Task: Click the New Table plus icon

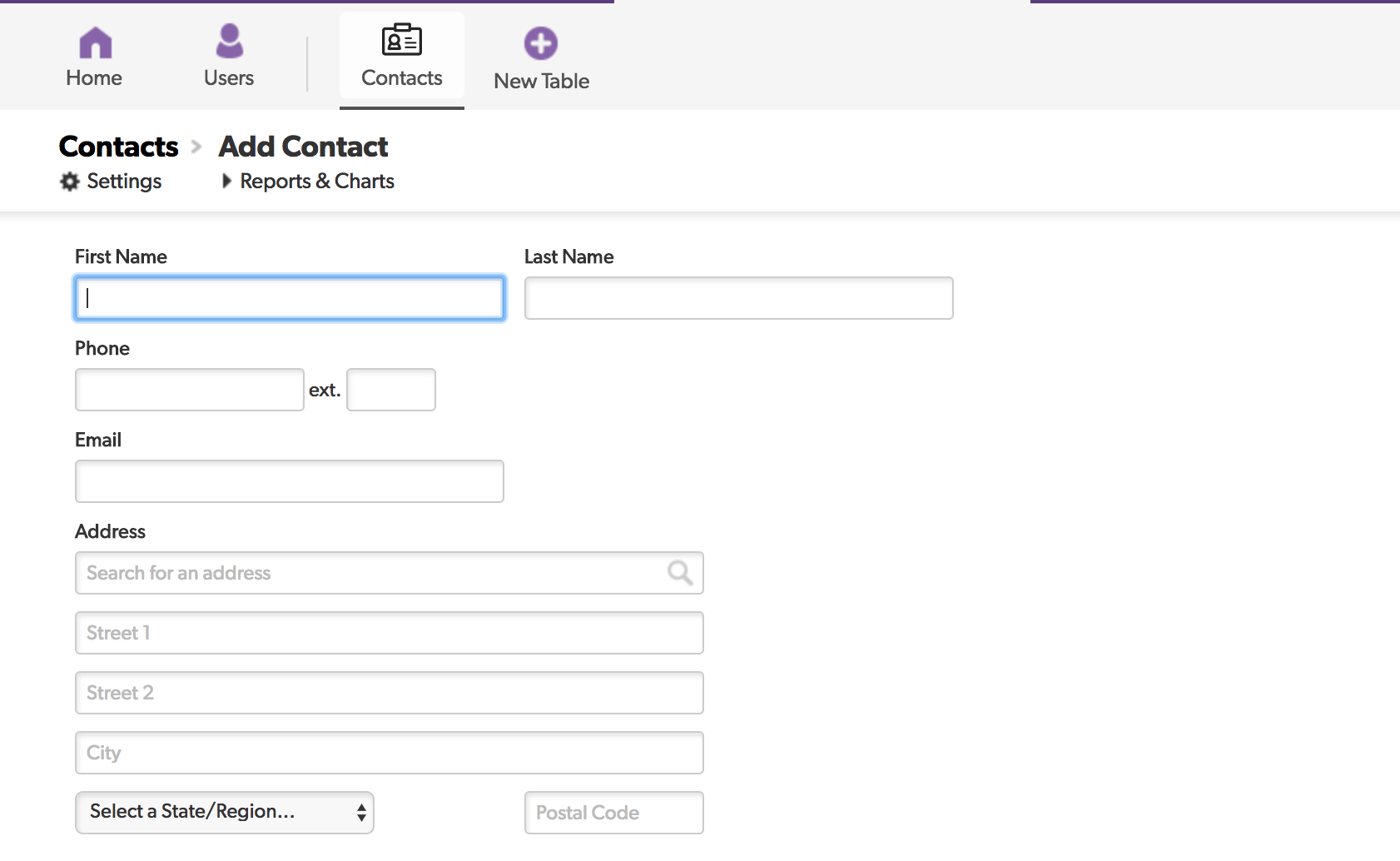Action: (541, 42)
